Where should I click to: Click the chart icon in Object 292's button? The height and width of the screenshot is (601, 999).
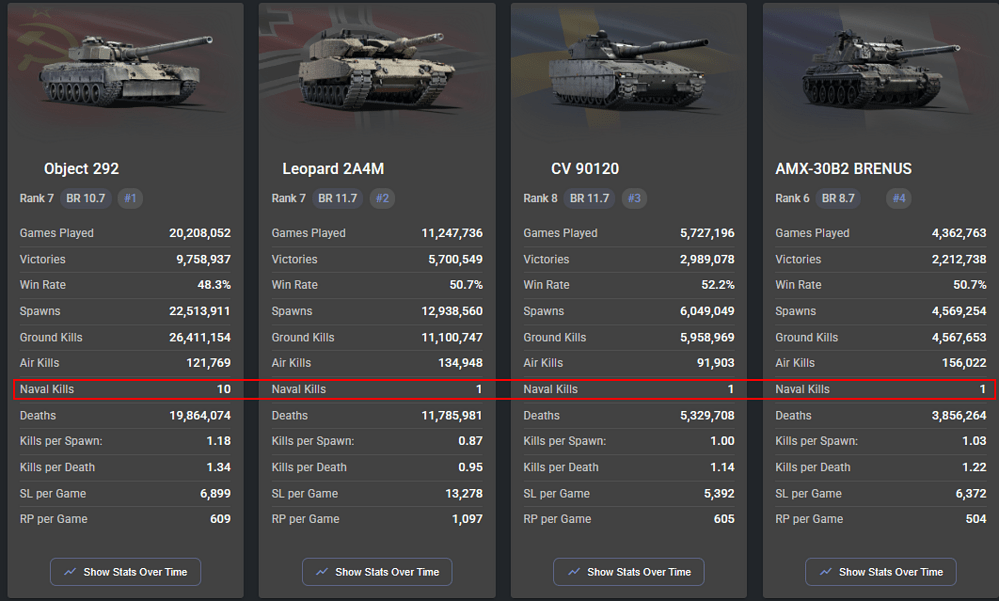pyautogui.click(x=70, y=572)
